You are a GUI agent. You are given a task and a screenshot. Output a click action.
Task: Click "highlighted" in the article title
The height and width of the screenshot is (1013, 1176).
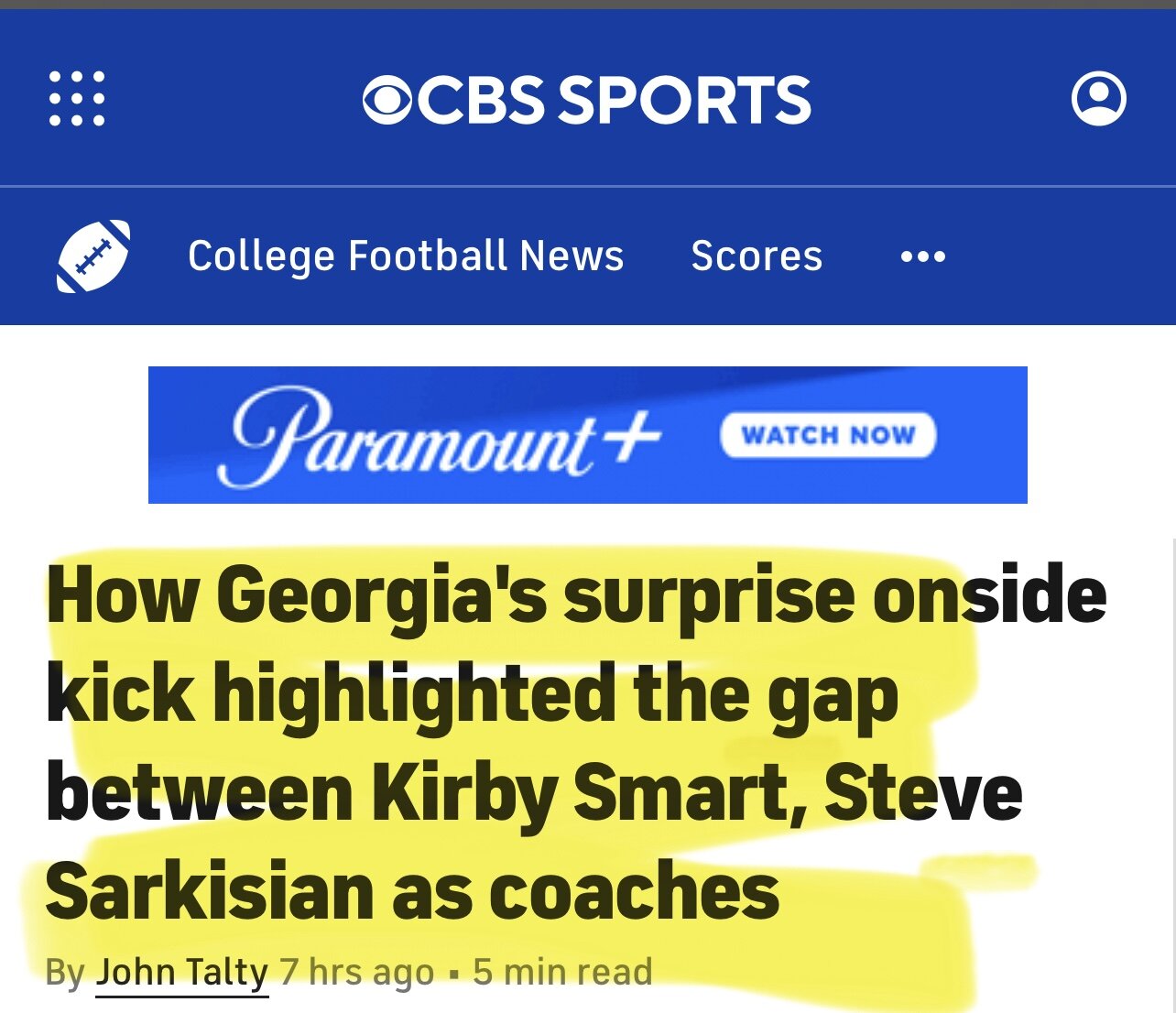click(415, 694)
